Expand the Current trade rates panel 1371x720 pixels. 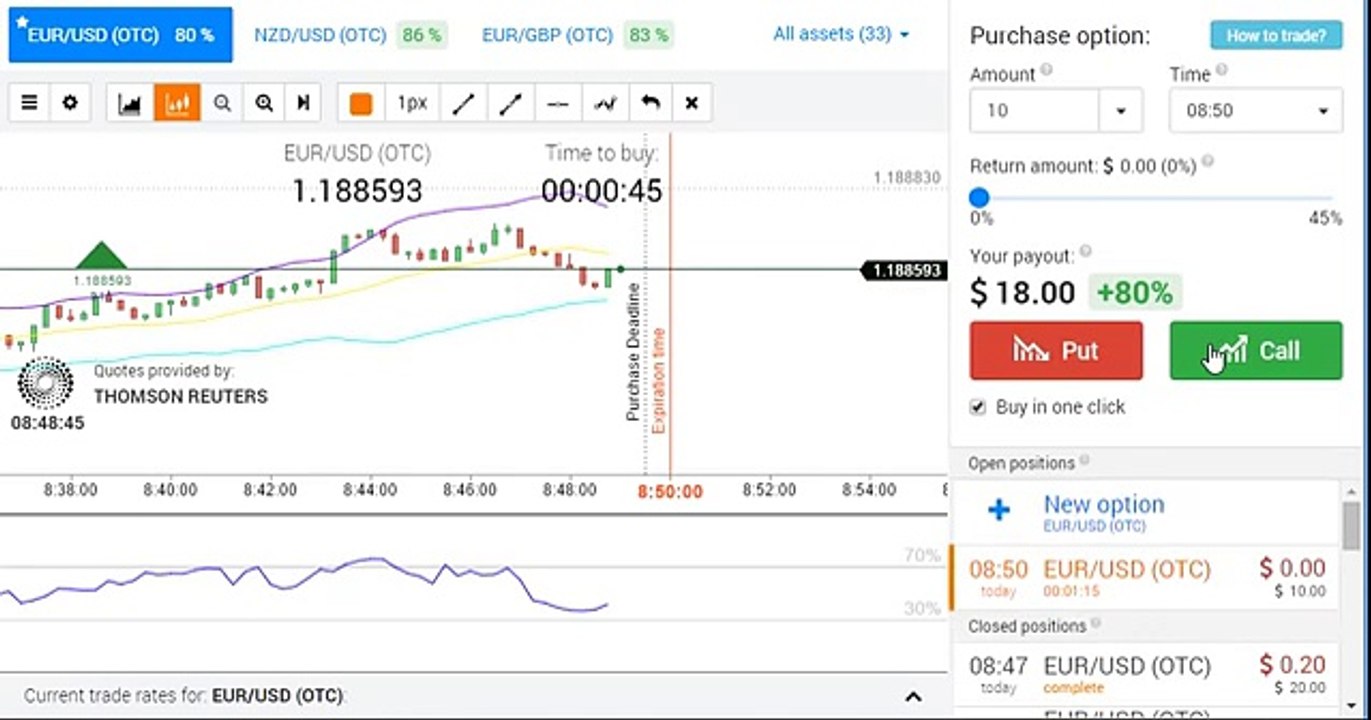click(912, 696)
